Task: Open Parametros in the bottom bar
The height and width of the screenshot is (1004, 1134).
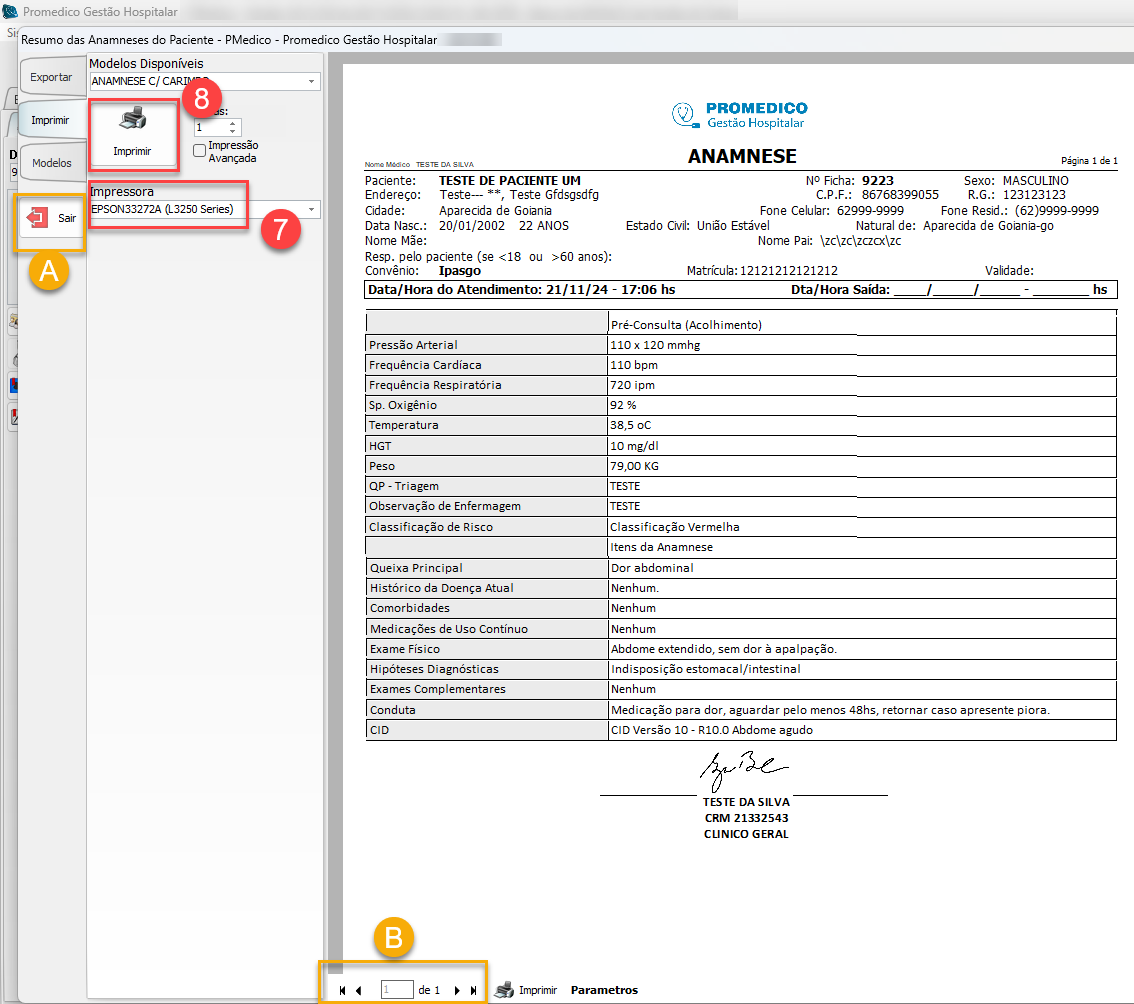Action: click(x=605, y=990)
